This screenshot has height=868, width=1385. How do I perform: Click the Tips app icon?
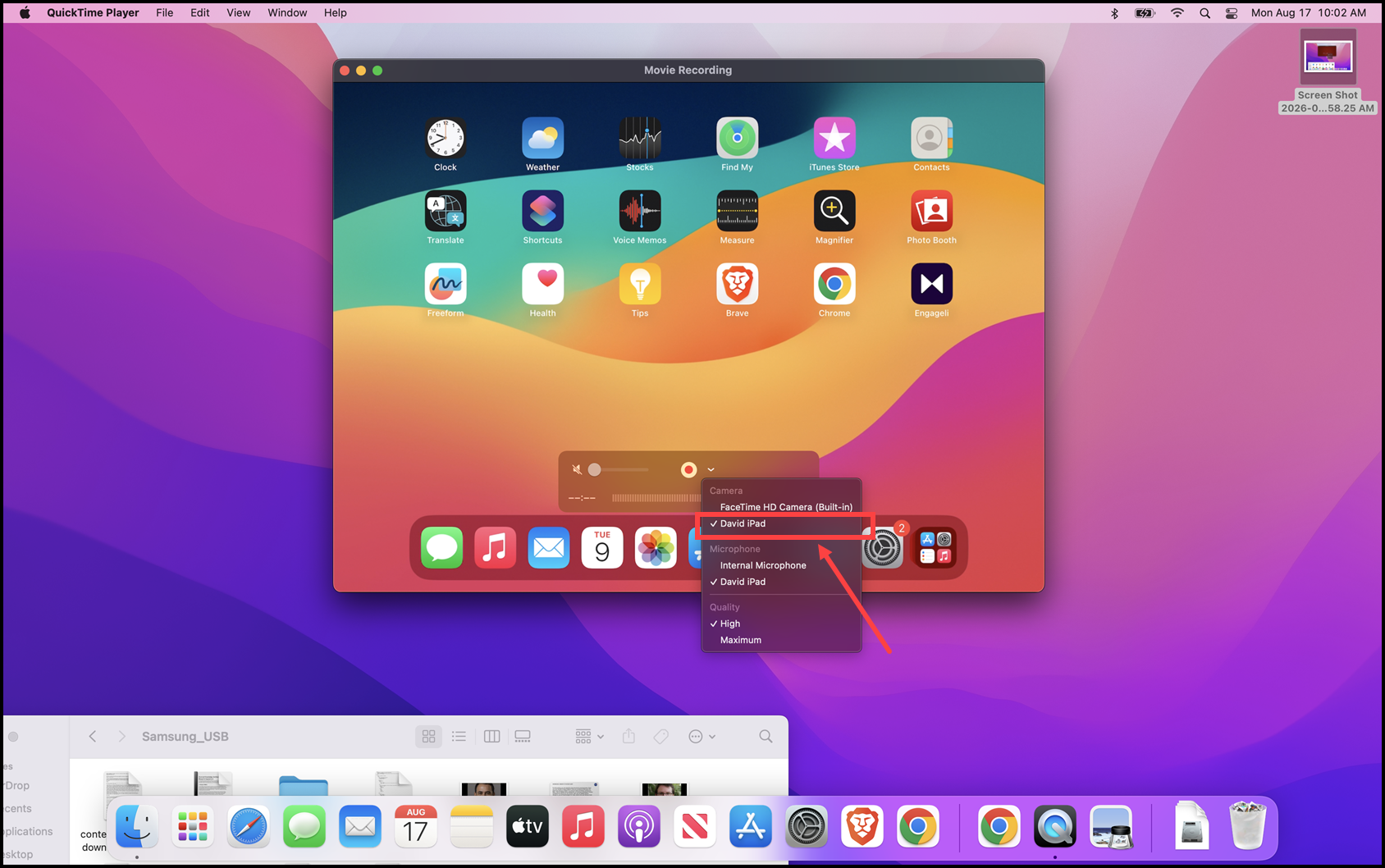[640, 284]
